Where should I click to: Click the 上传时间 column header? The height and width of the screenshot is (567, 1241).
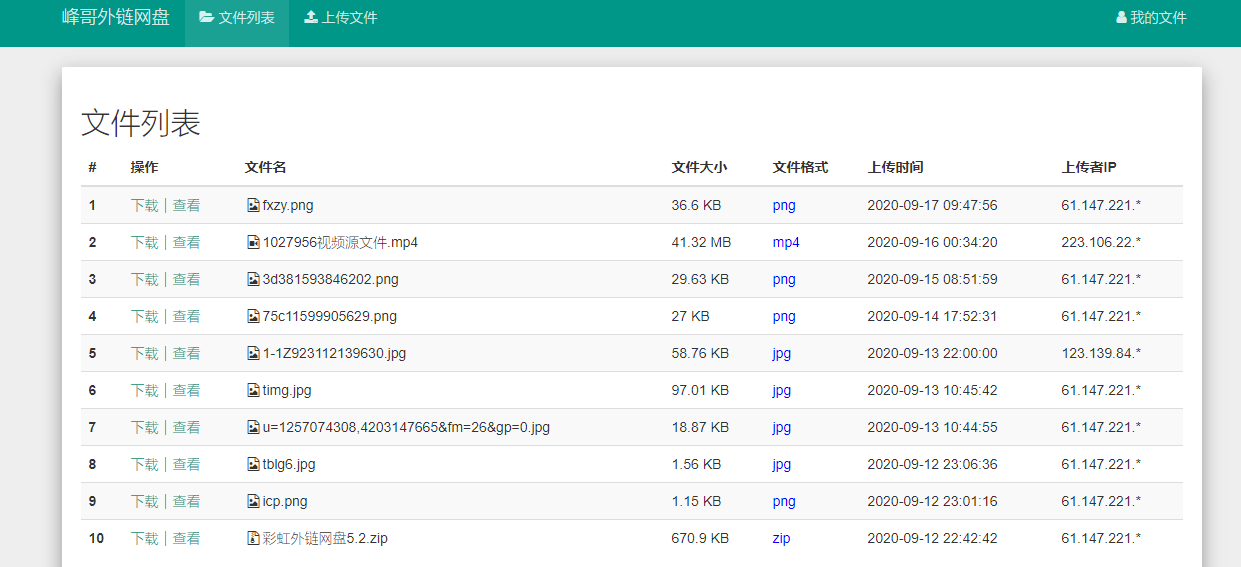click(895, 167)
